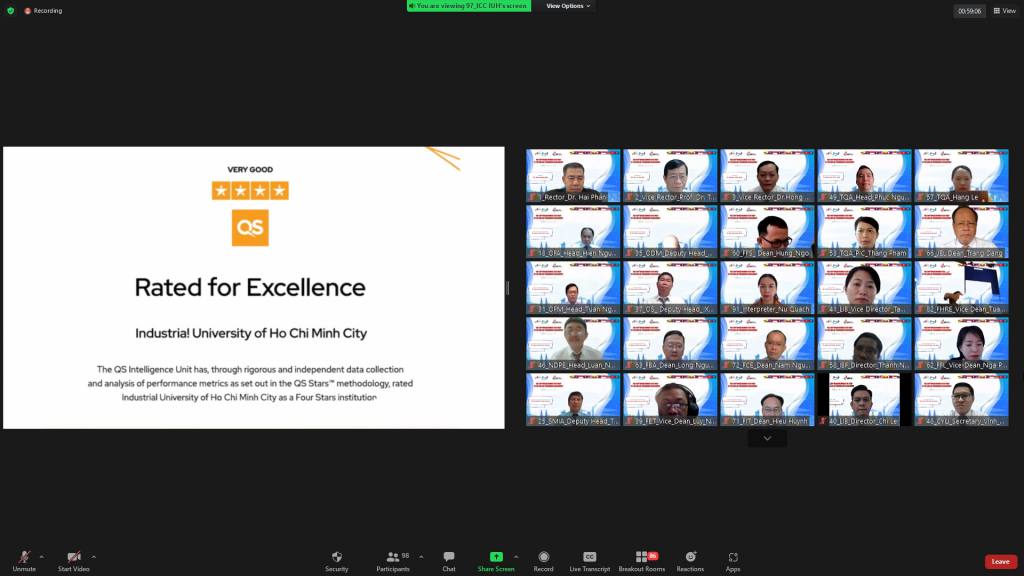Open the Security options
Screen dimensions: 1024x576
337,561
